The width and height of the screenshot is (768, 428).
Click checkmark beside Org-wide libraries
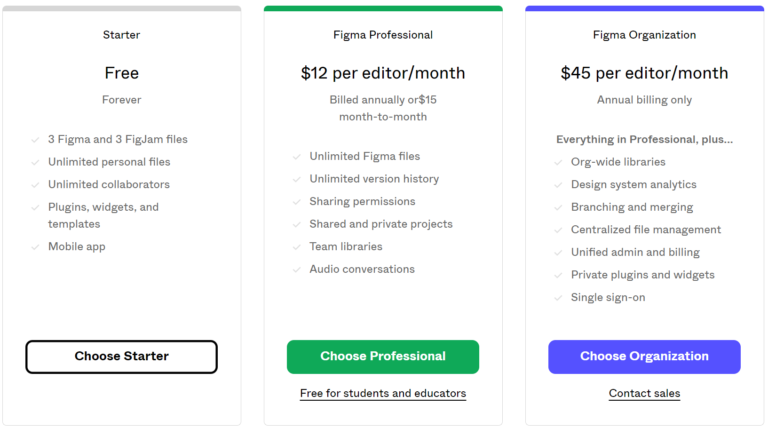(558, 162)
